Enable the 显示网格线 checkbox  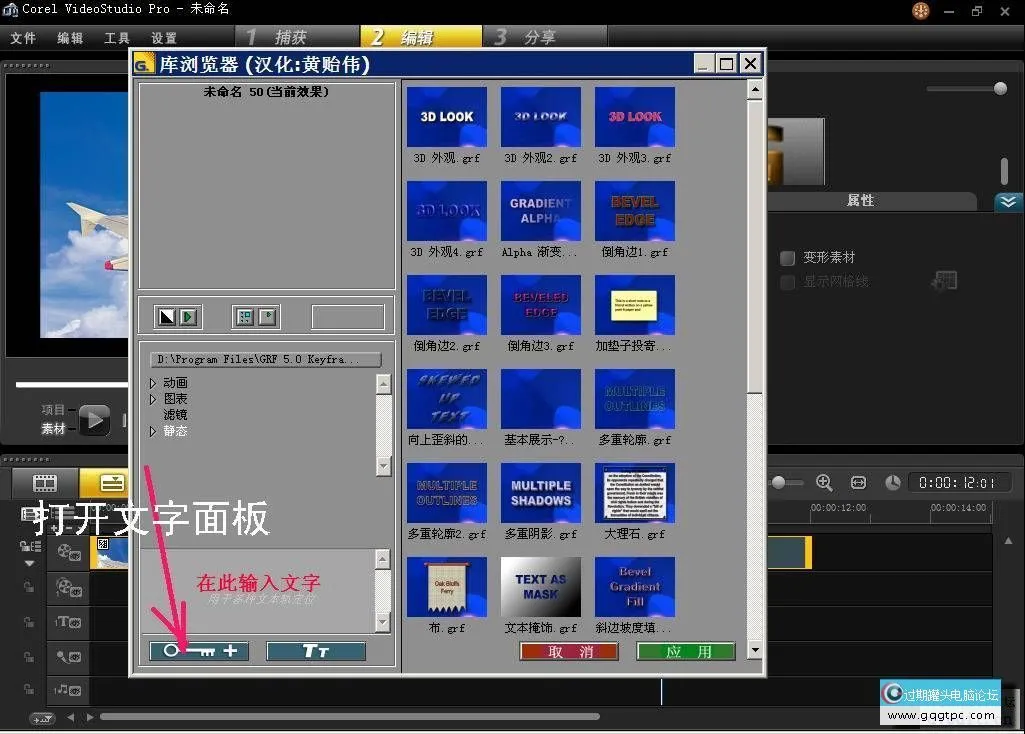788,282
